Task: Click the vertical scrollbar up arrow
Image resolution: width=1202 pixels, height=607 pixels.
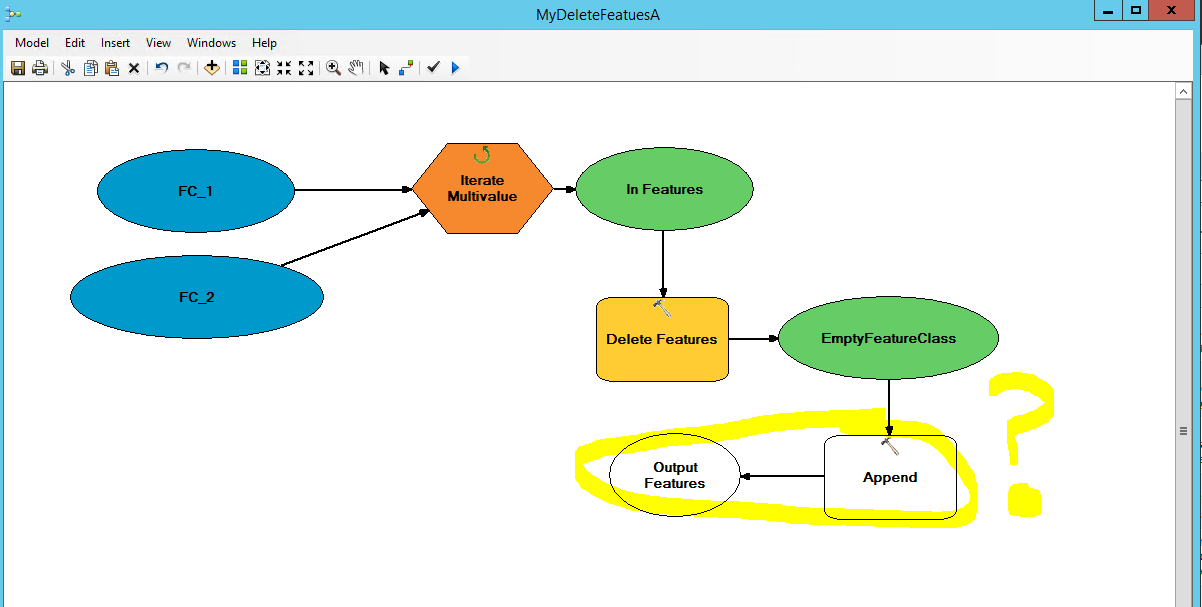Action: click(1181, 91)
